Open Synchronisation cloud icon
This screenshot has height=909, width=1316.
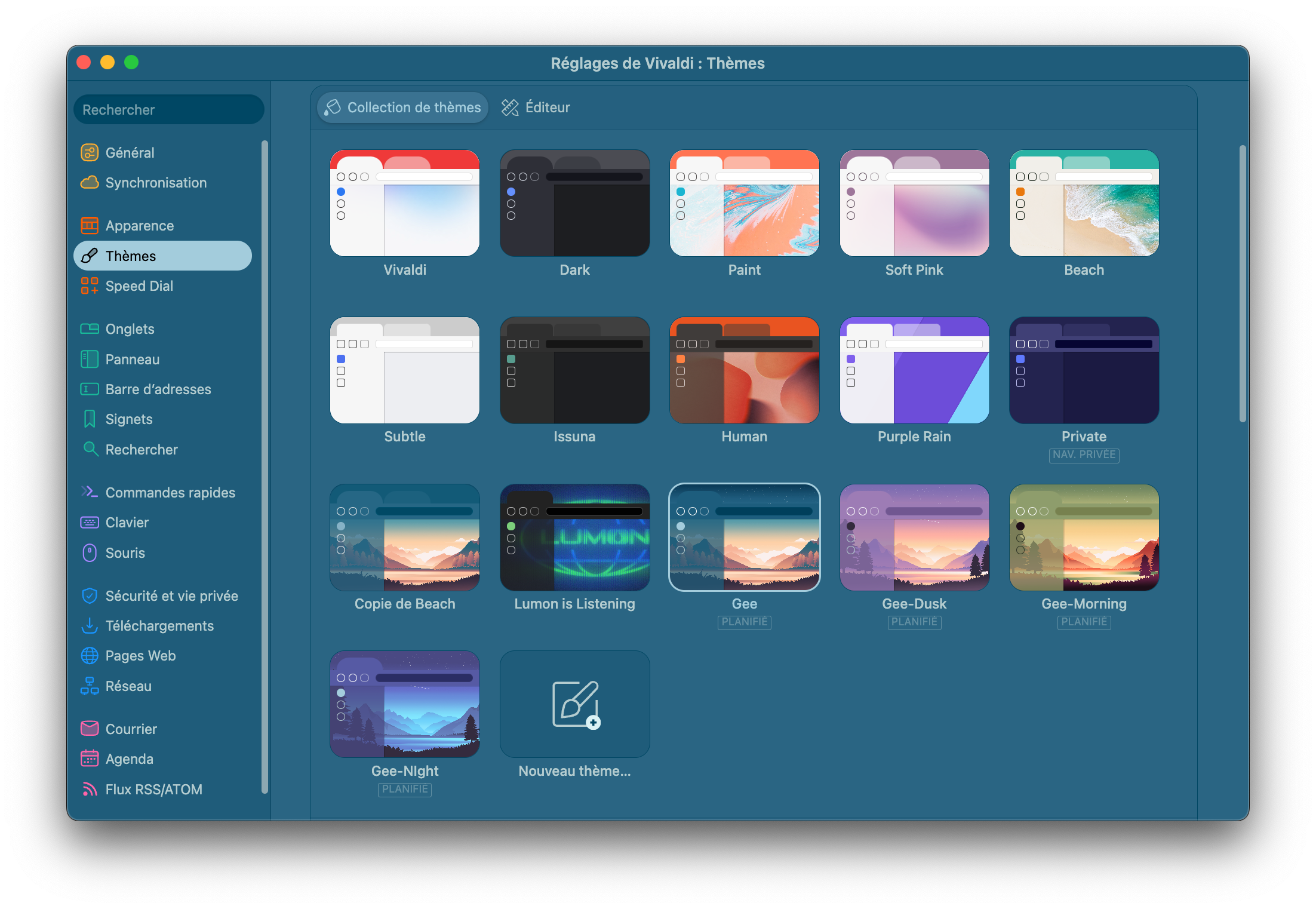90,182
